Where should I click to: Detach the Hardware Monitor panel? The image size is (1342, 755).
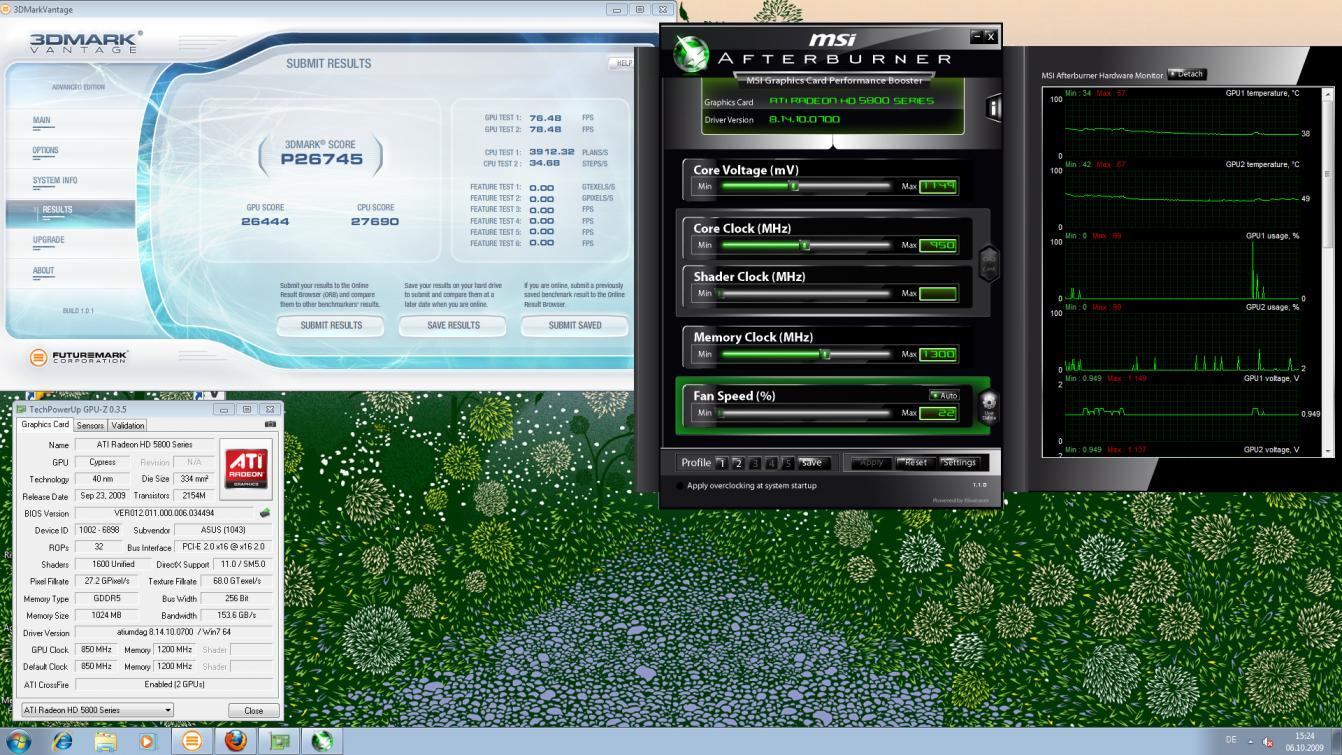1187,74
